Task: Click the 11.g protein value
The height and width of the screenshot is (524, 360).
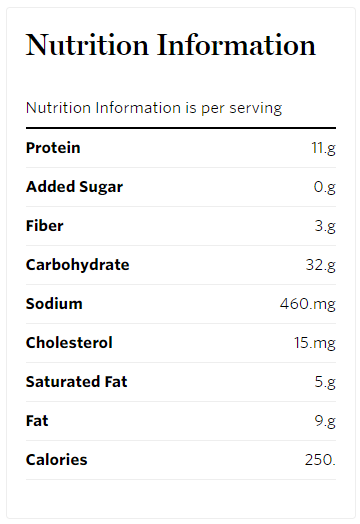Action: [x=323, y=148]
